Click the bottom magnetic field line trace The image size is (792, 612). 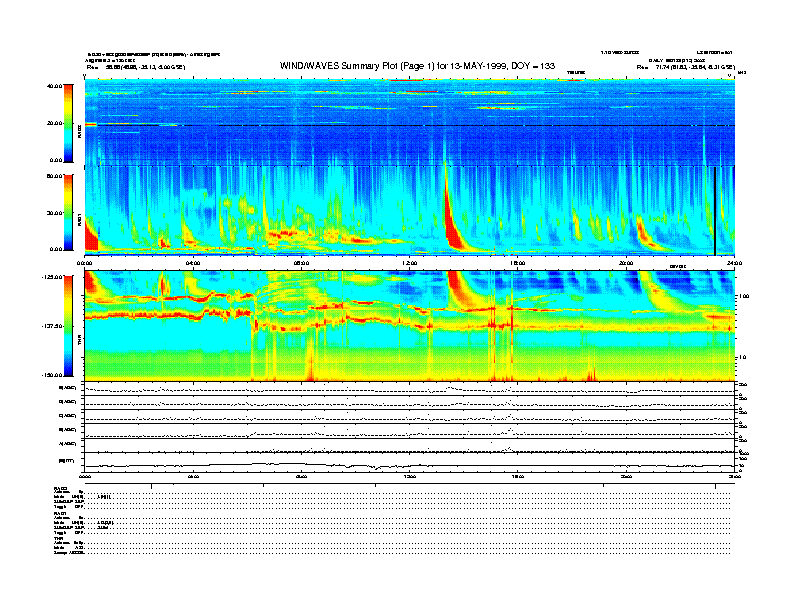[410, 465]
